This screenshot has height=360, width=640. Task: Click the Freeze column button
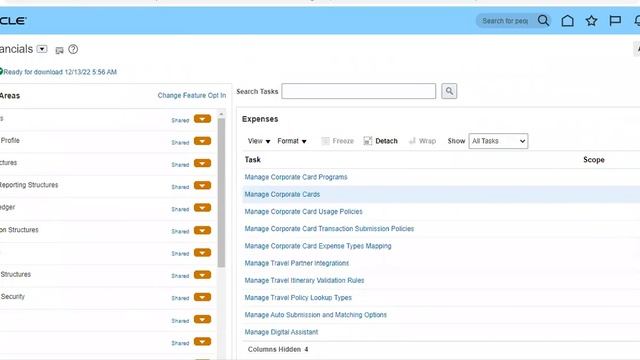pos(338,141)
